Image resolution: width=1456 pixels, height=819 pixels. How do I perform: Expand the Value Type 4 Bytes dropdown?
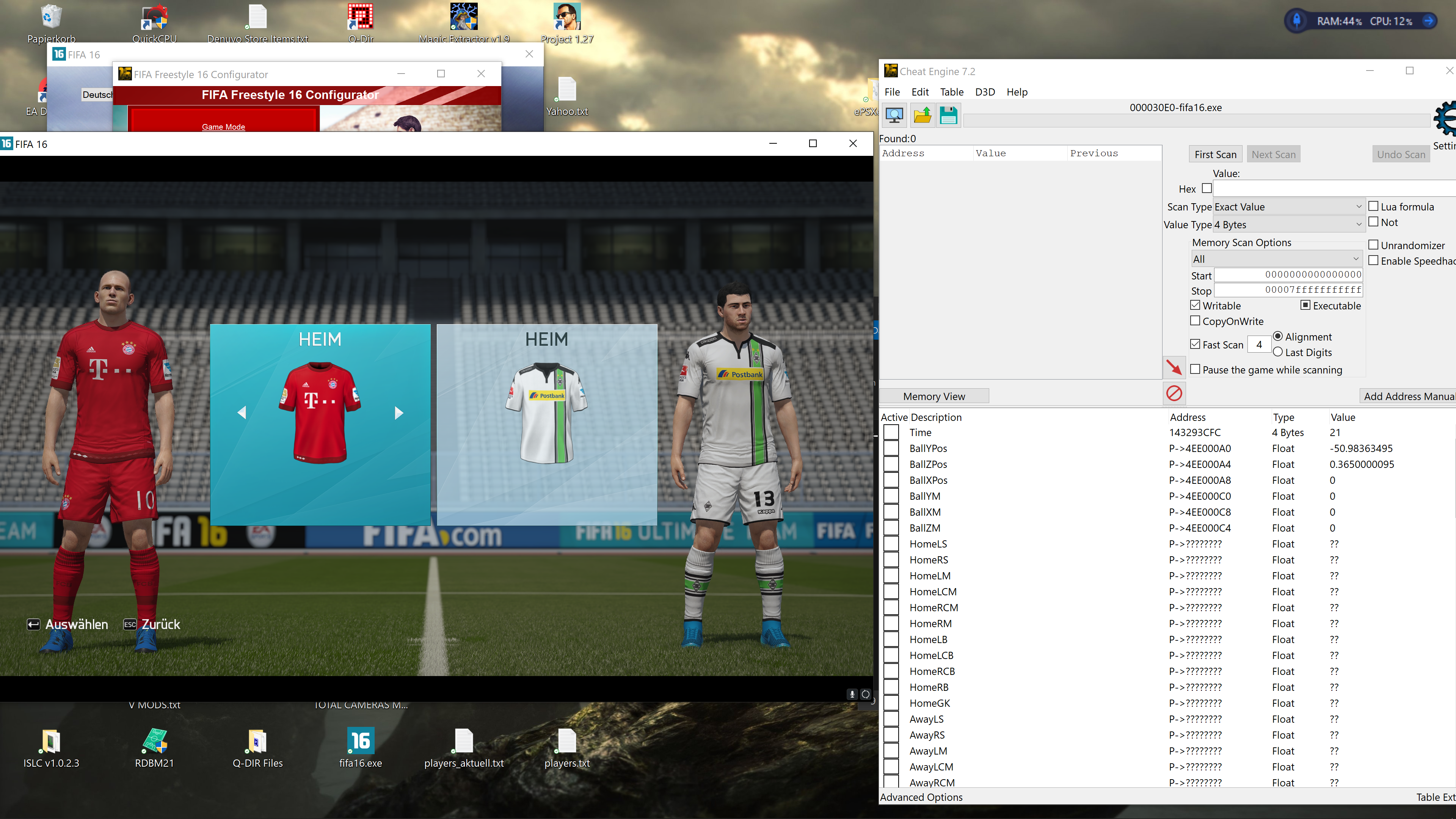point(1289,224)
